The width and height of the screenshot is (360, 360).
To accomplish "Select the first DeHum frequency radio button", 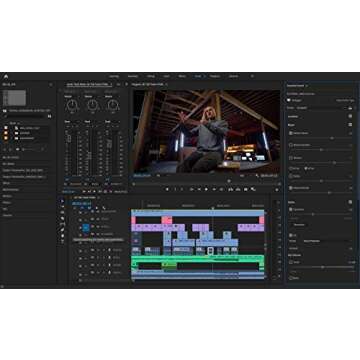I will 290,168.
